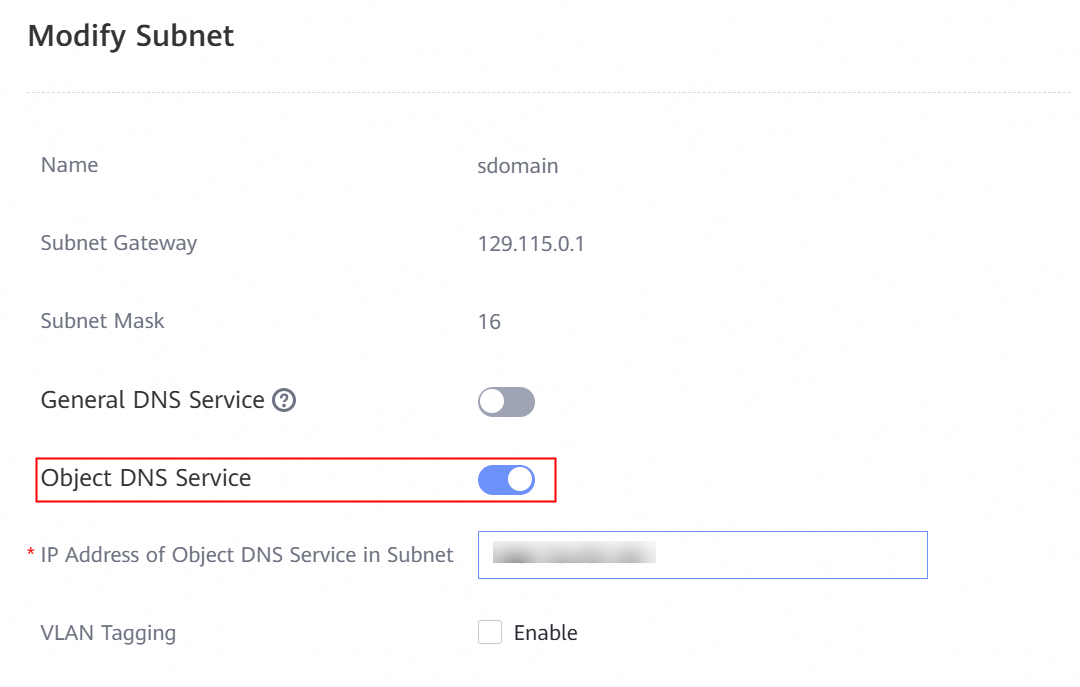Click the Subnet Gateway label

[118, 243]
